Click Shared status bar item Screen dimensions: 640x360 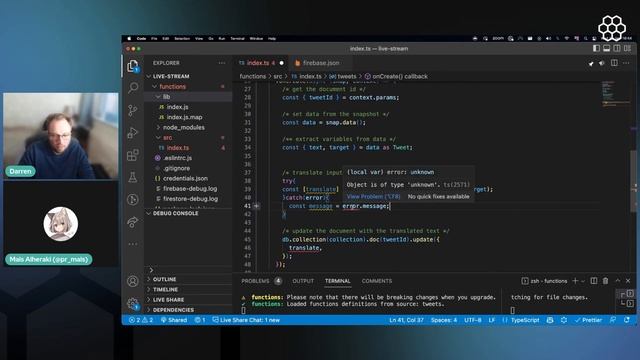[174, 320]
